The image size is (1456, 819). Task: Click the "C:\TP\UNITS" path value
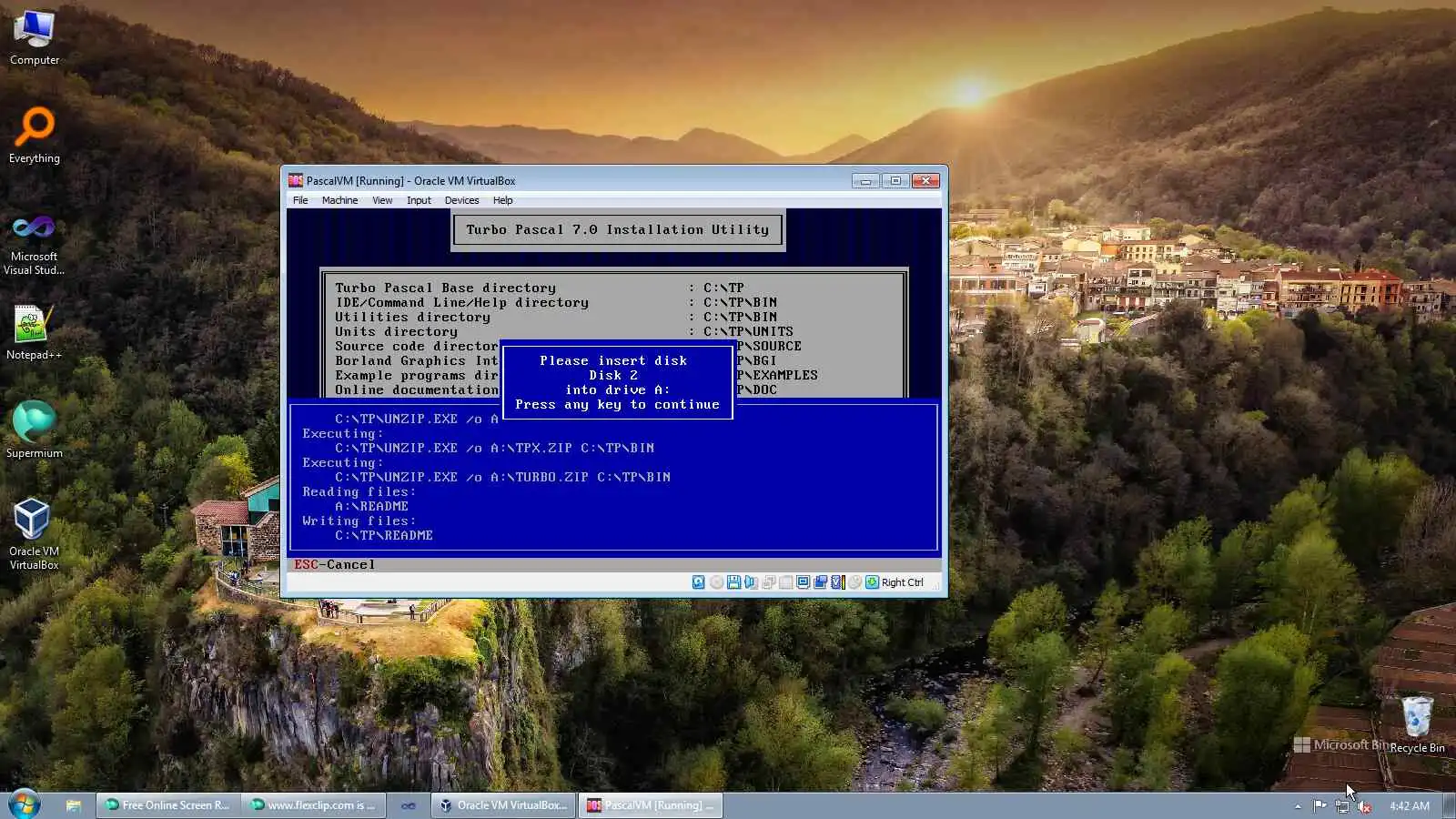tap(748, 331)
